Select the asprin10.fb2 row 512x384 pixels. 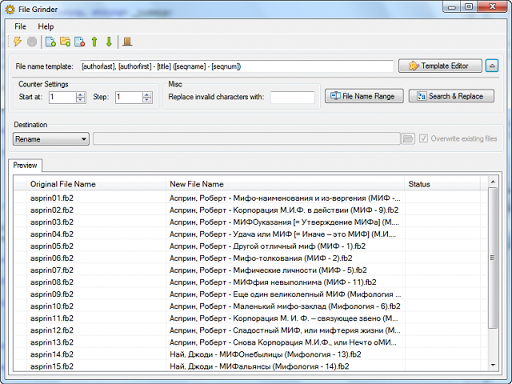pyautogui.click(x=251, y=306)
